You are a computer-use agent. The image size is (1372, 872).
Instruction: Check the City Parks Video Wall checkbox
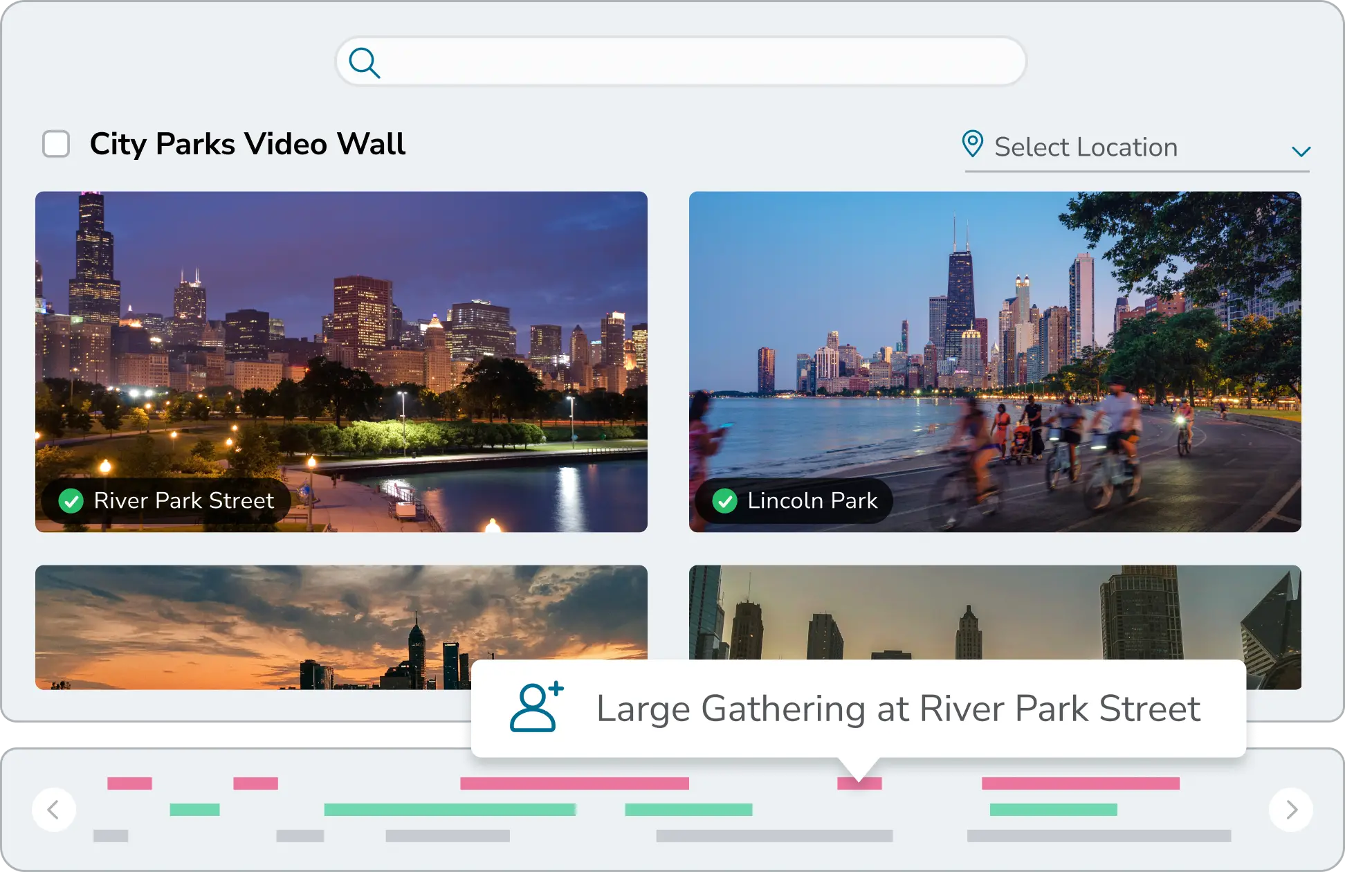[x=56, y=145]
